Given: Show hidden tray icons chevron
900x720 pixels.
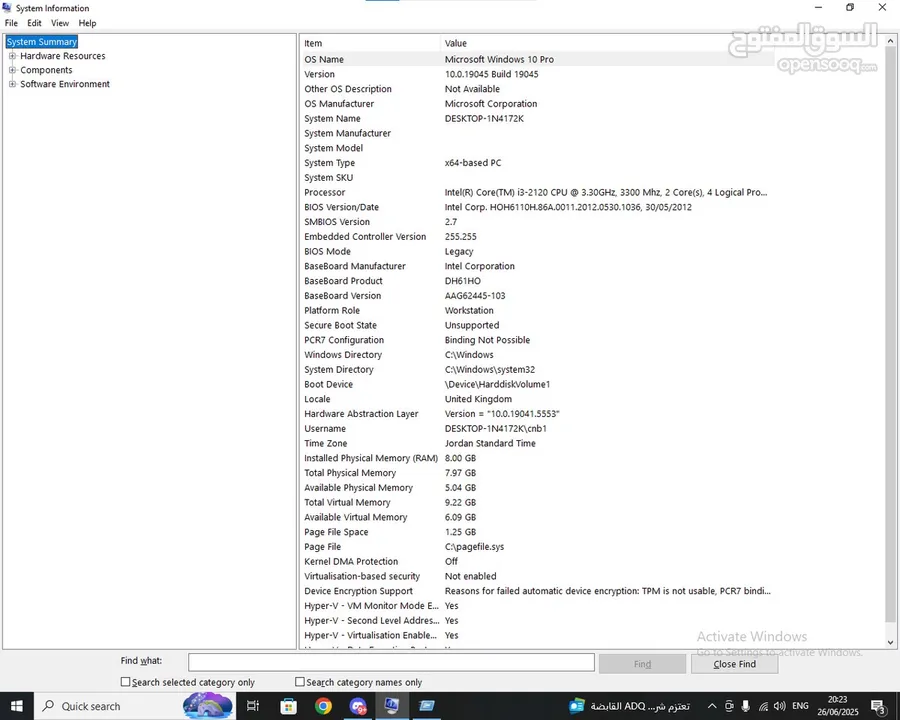Looking at the screenshot, I should (712, 706).
